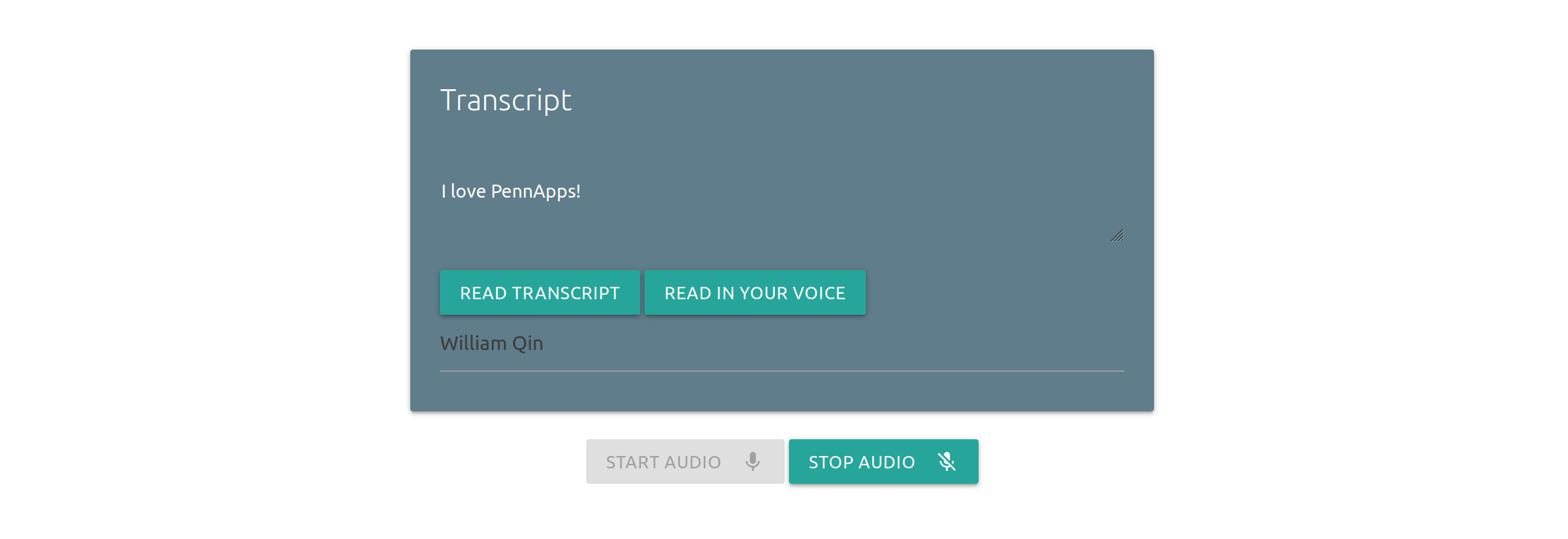The image size is (1568, 539).
Task: Click the Read Transcript button
Action: pyautogui.click(x=540, y=292)
